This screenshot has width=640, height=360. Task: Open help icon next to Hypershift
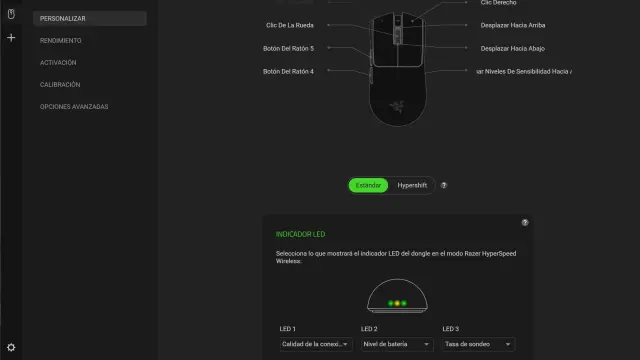coord(444,185)
